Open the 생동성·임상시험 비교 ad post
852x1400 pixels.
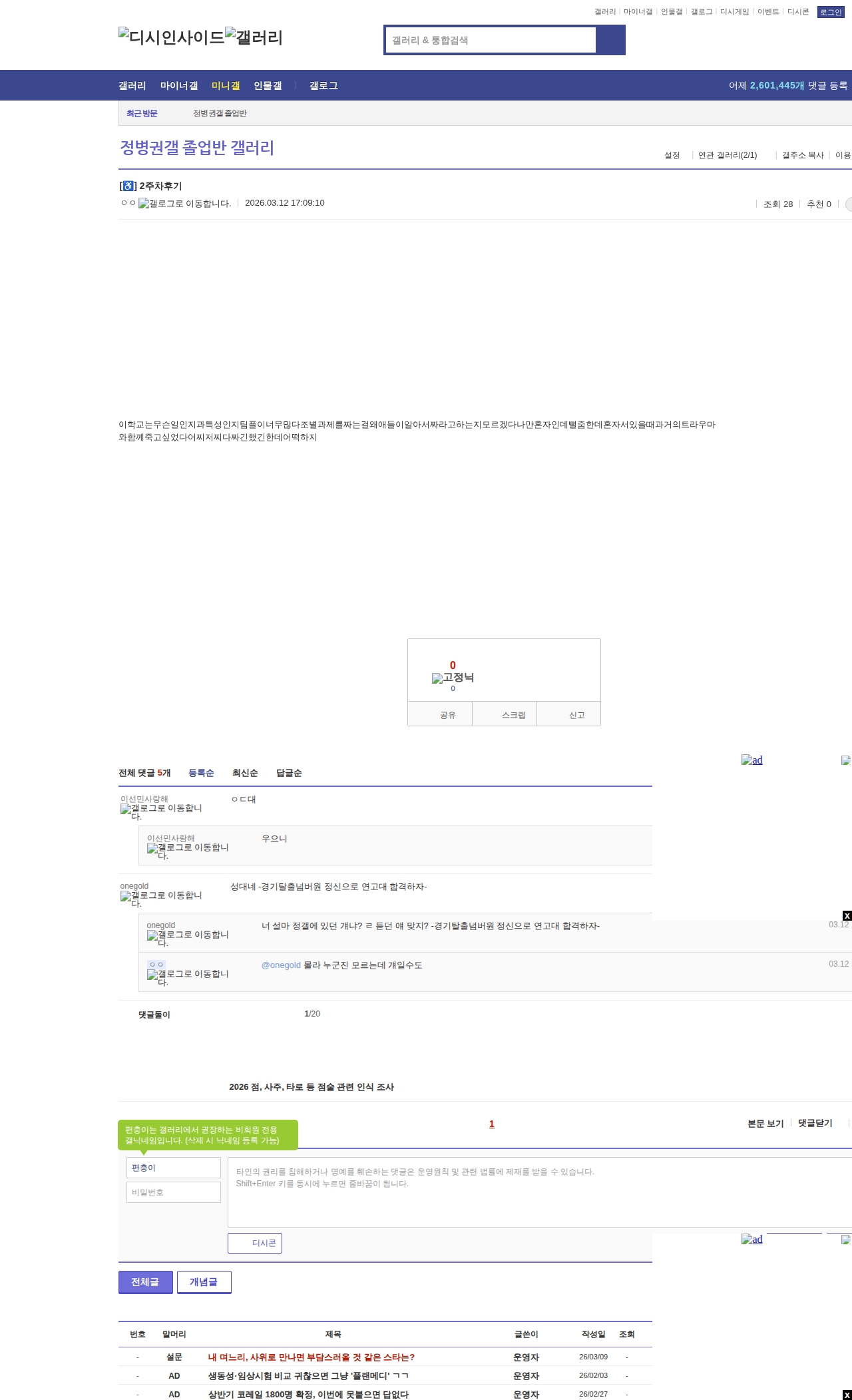[x=308, y=1376]
